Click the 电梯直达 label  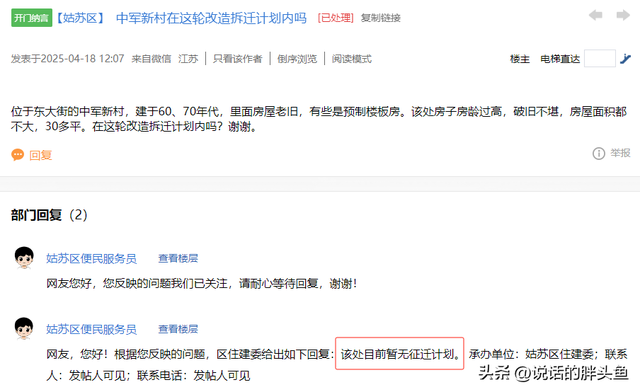(x=560, y=59)
